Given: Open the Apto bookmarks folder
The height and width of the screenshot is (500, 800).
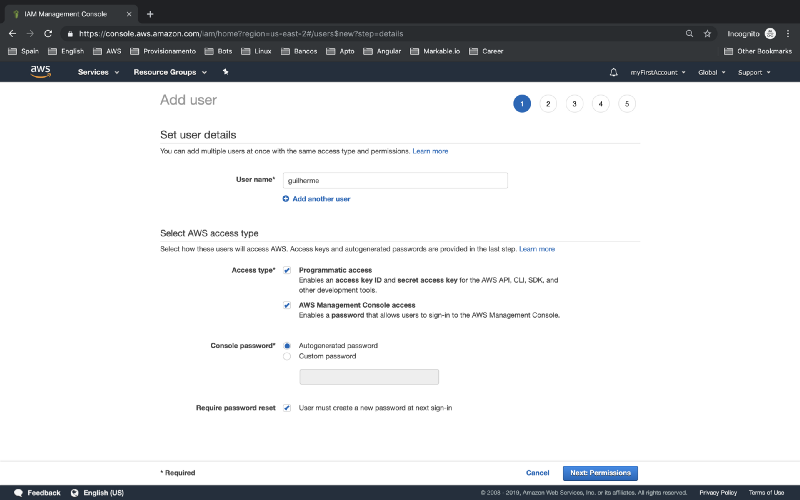Looking at the screenshot, I should (x=340, y=51).
